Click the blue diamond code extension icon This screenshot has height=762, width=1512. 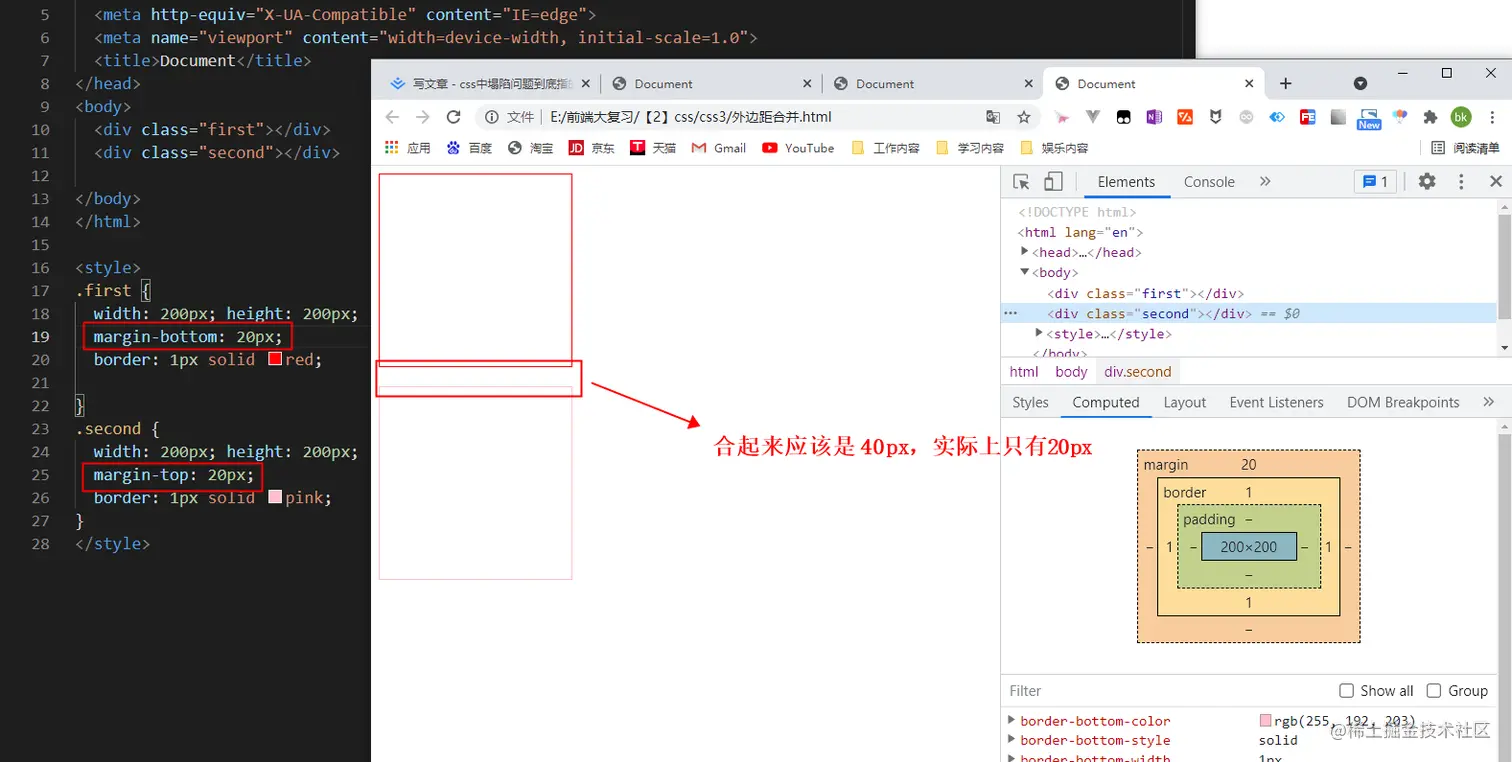(1277, 117)
